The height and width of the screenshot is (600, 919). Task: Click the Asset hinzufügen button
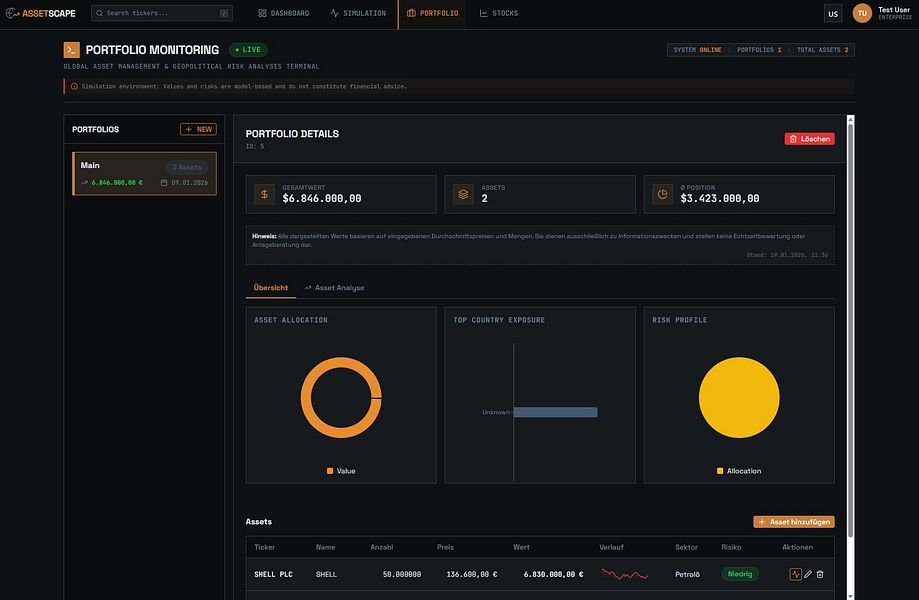793,522
